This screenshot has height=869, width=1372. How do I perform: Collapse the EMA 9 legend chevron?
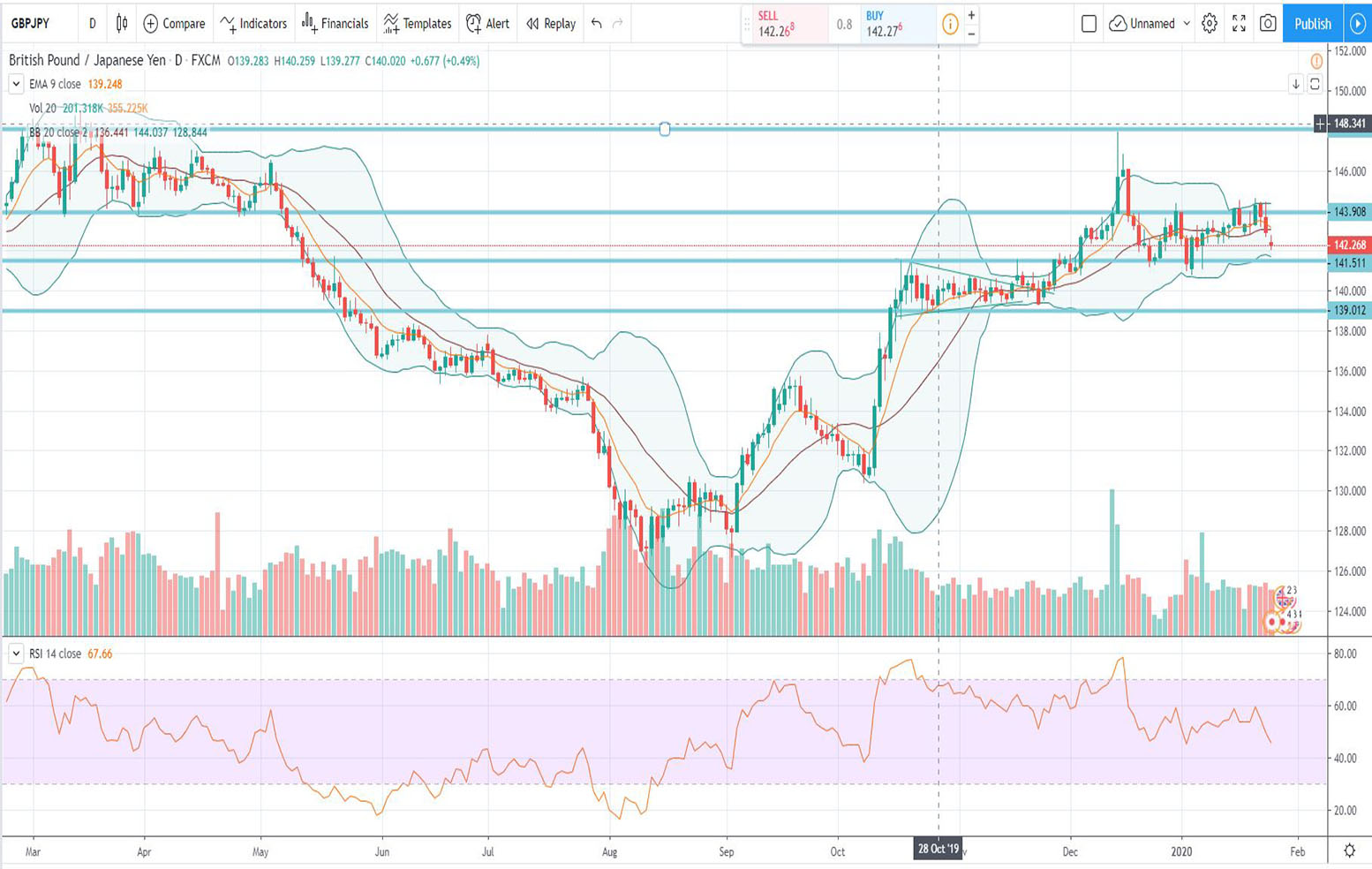click(x=15, y=83)
